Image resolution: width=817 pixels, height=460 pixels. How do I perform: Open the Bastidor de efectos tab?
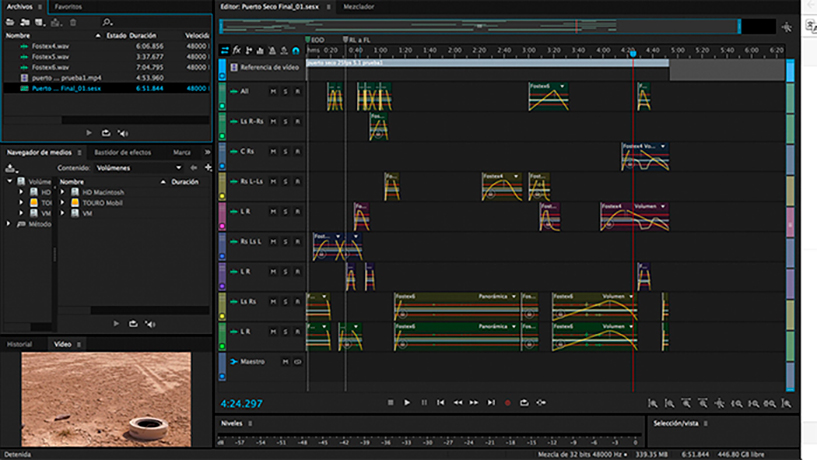coord(123,152)
